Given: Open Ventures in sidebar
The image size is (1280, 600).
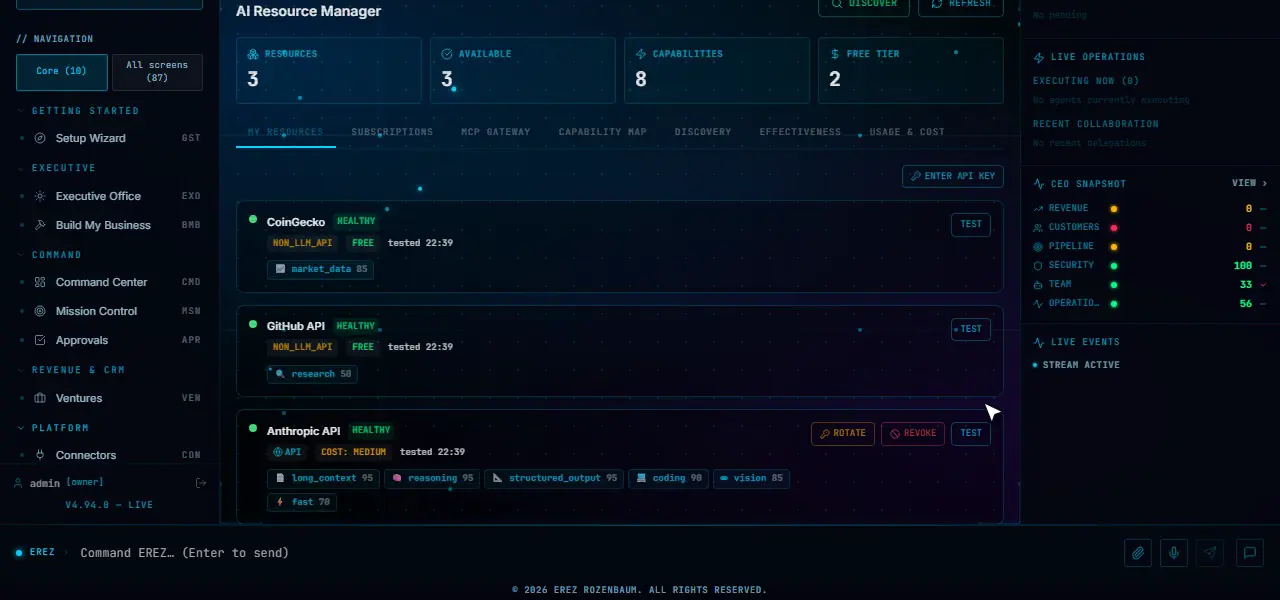Looking at the screenshot, I should (110, 398).
